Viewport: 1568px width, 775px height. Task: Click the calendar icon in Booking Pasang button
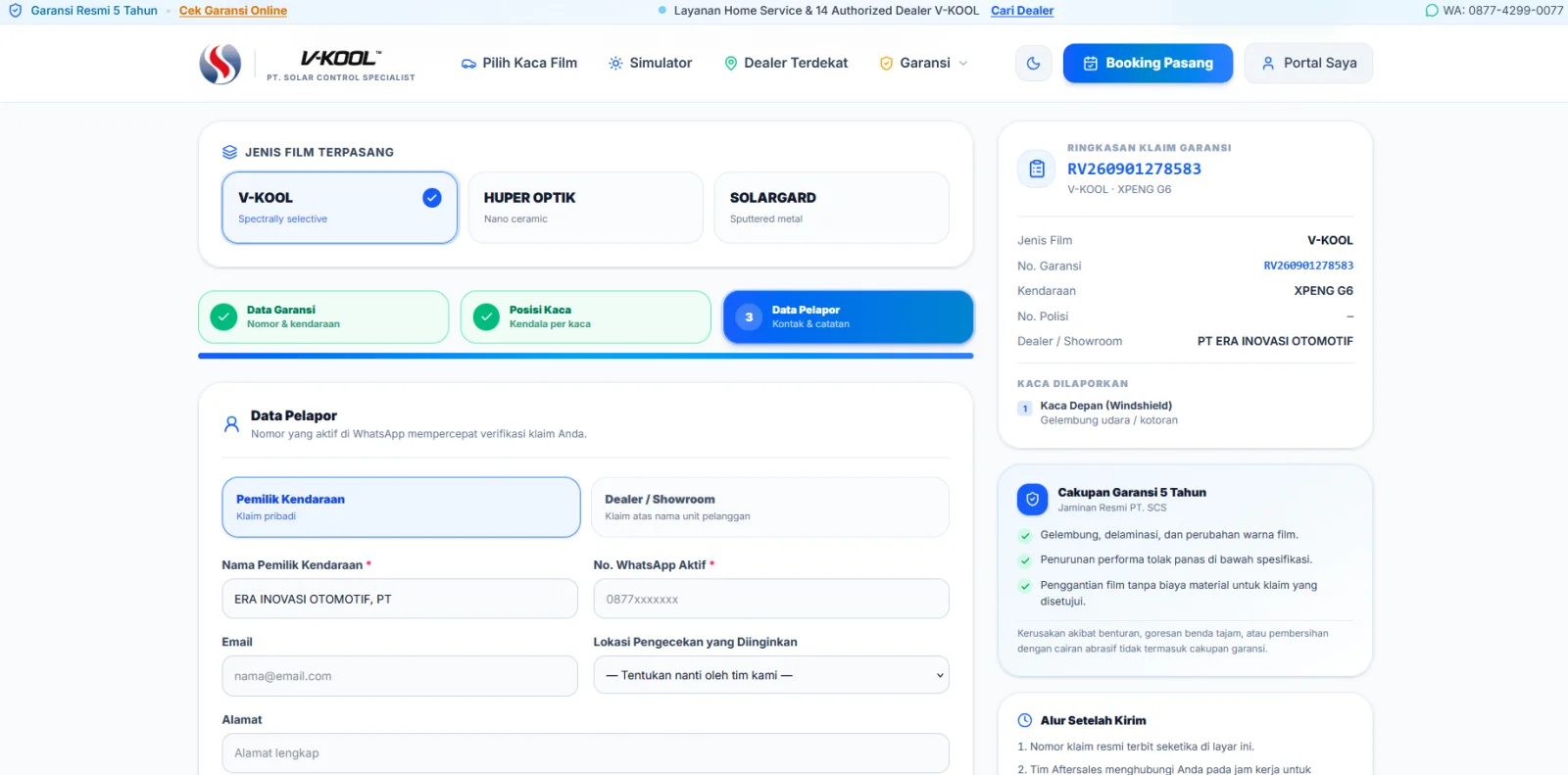[1090, 64]
